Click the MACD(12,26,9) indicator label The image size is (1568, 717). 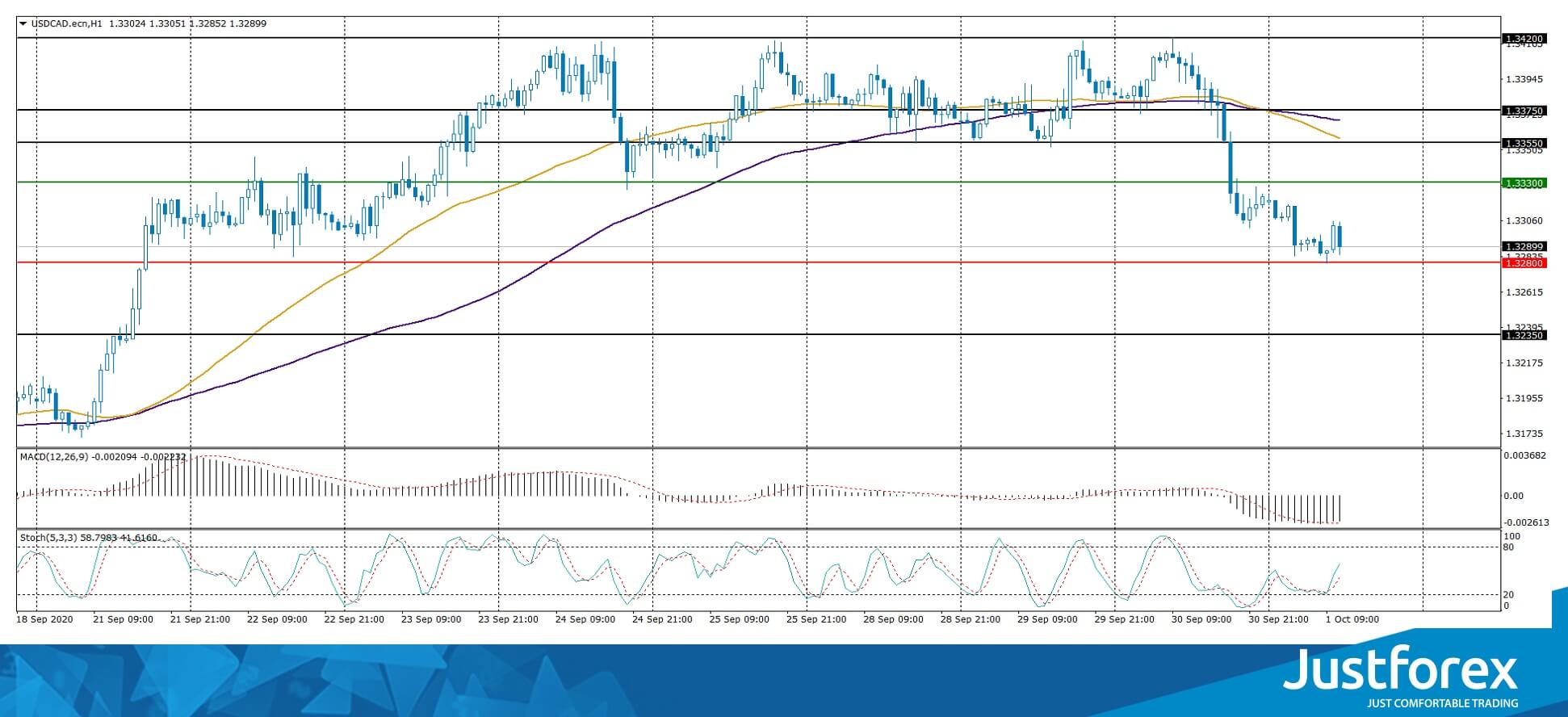[x=55, y=457]
